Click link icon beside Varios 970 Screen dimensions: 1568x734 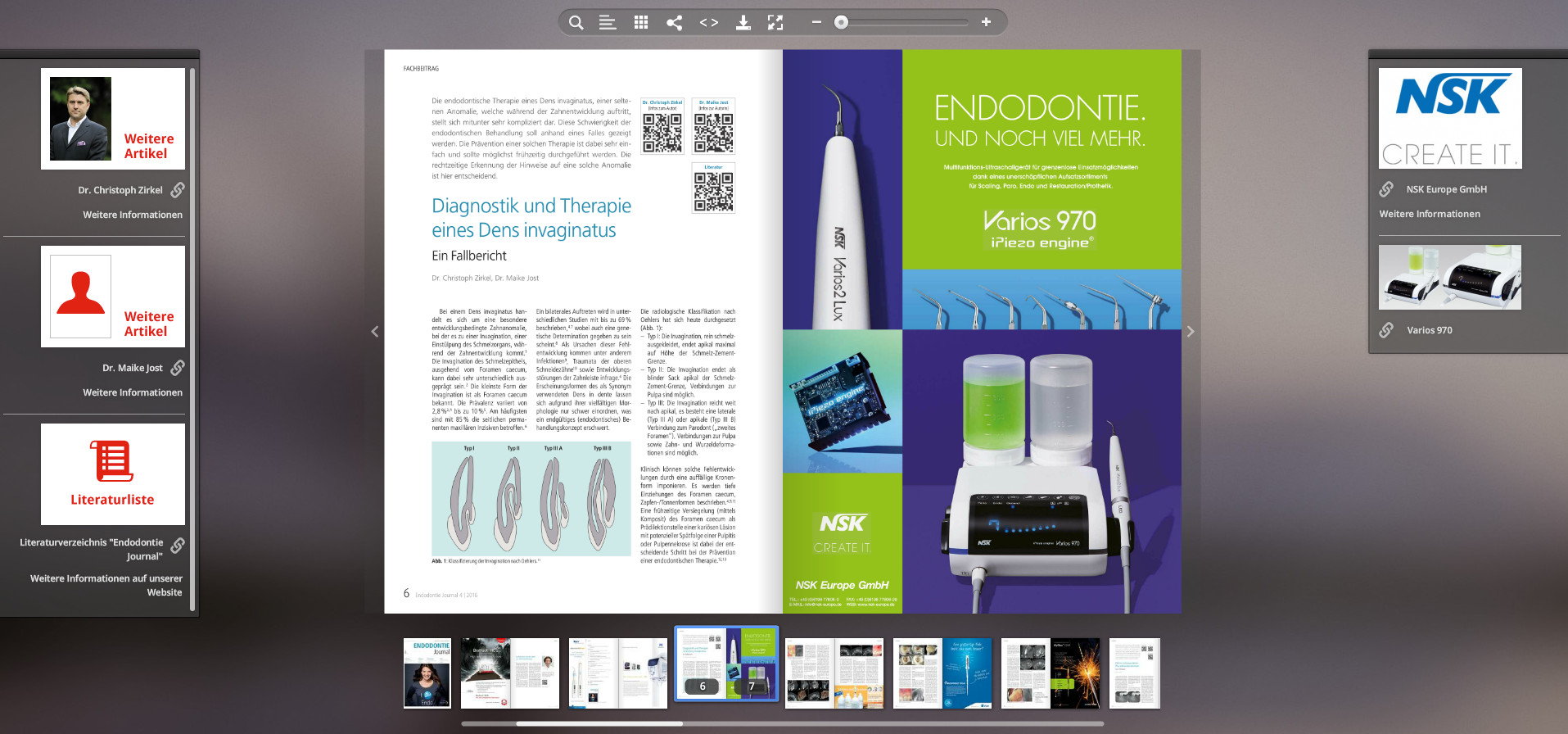click(1386, 330)
